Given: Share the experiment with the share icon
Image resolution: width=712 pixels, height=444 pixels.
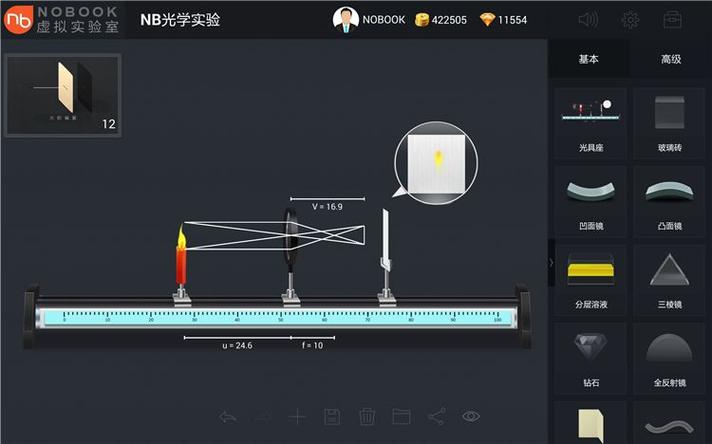Looking at the screenshot, I should [436, 416].
